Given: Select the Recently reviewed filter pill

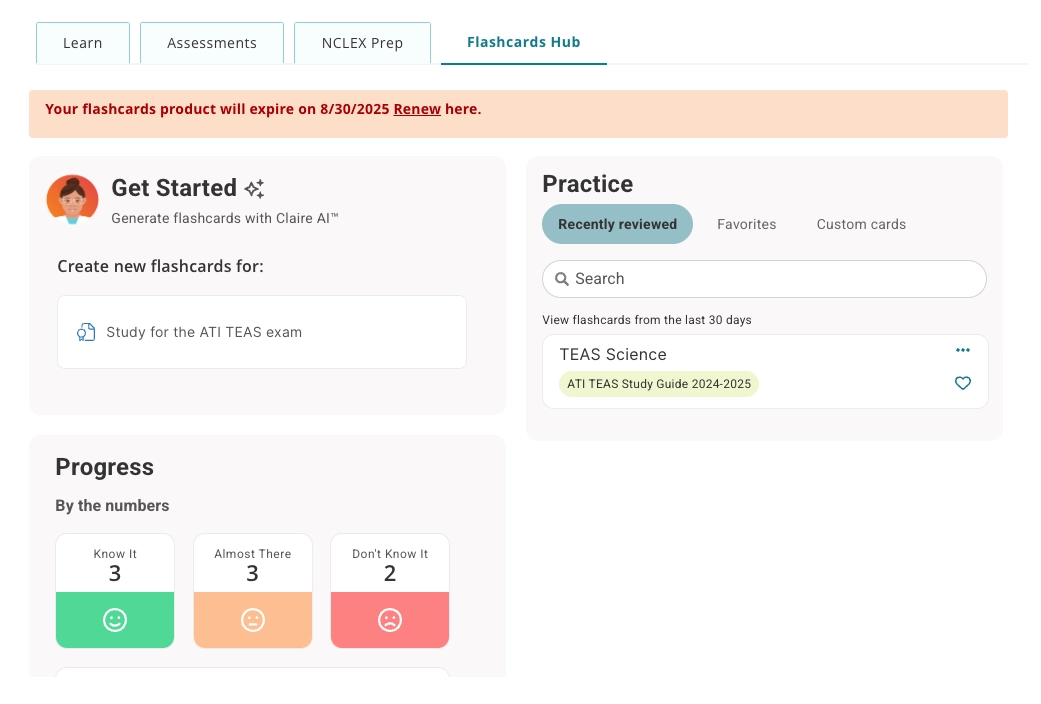Looking at the screenshot, I should point(617,224).
